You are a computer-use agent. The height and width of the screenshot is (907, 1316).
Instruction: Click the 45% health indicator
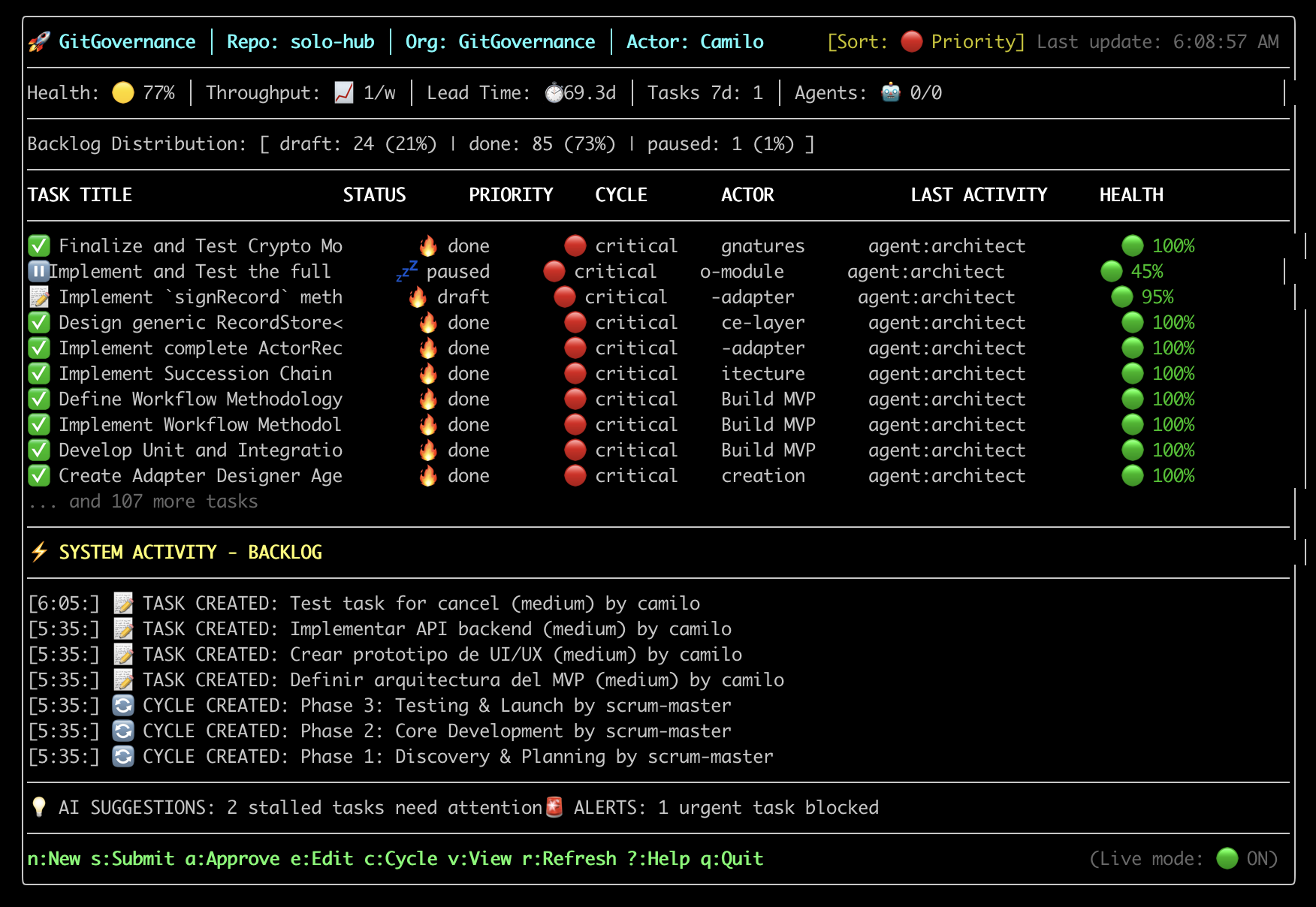(1133, 272)
